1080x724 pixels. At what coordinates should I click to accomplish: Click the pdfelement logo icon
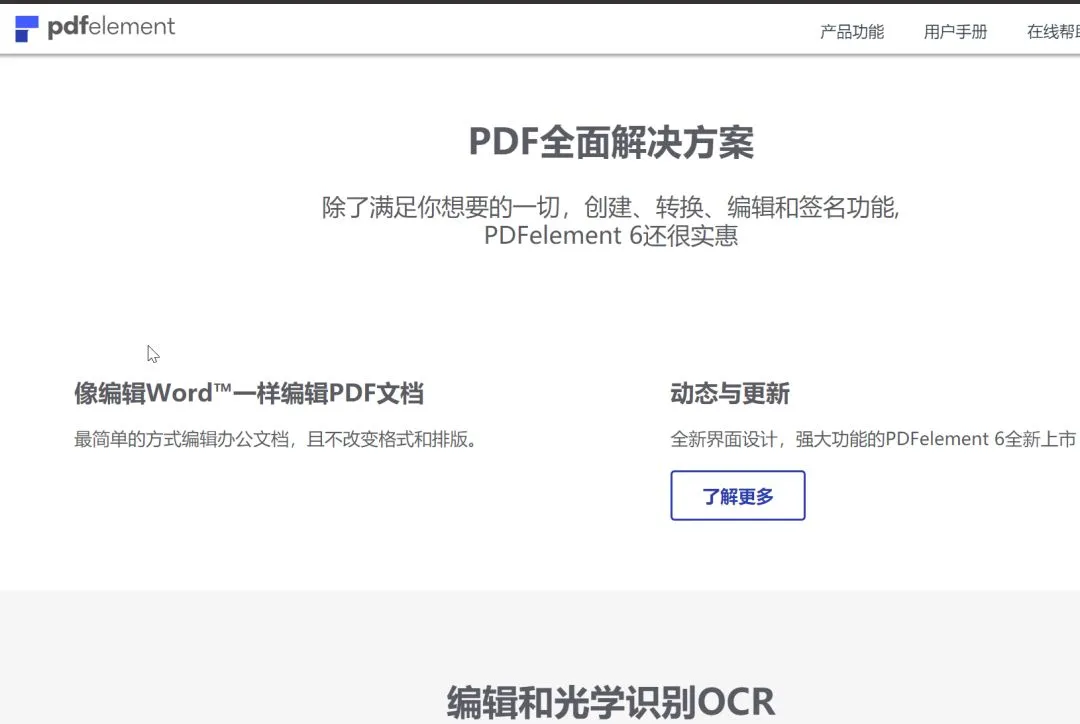coord(27,29)
